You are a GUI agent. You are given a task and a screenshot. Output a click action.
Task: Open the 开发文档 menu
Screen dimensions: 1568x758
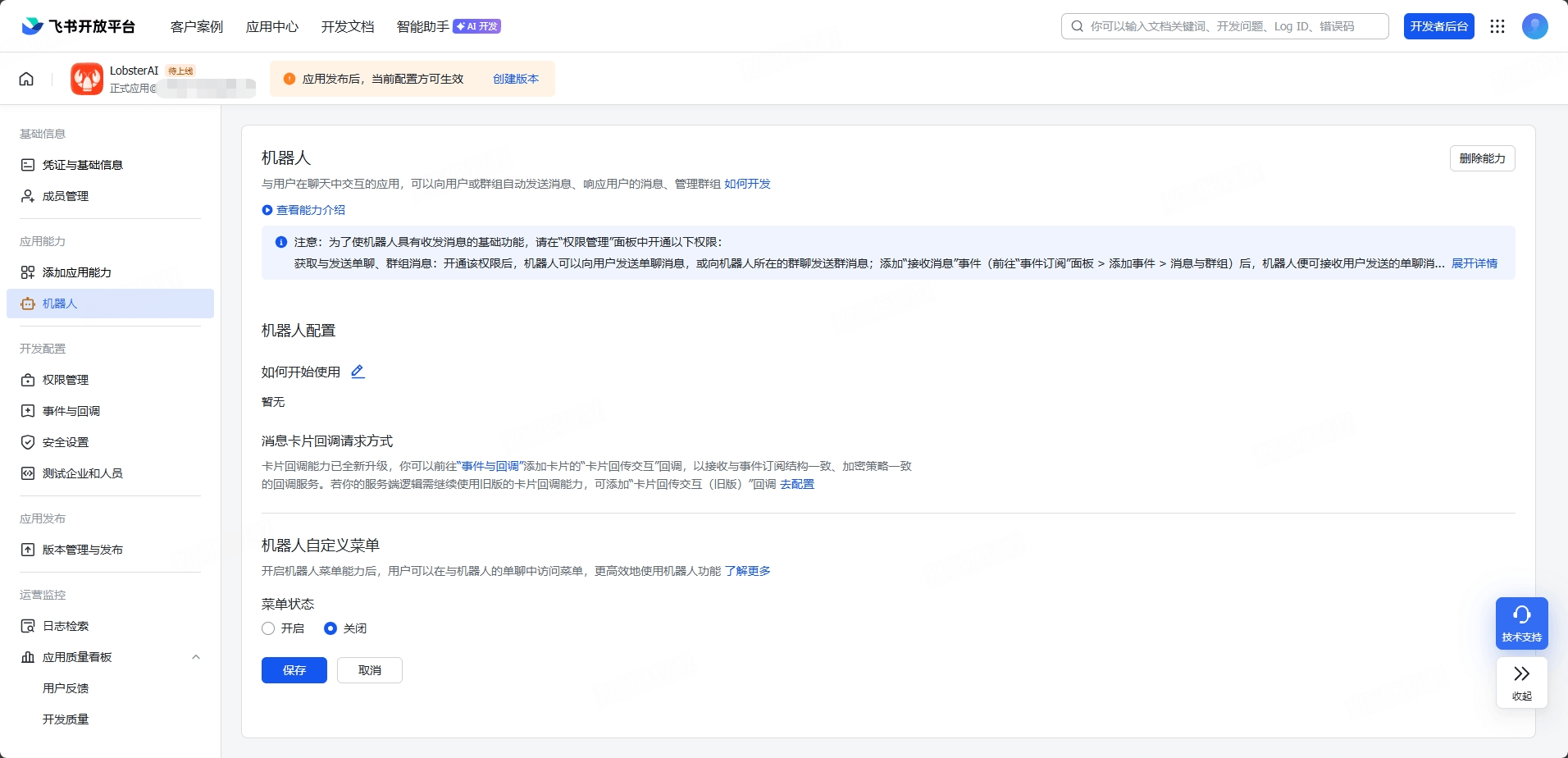click(348, 26)
